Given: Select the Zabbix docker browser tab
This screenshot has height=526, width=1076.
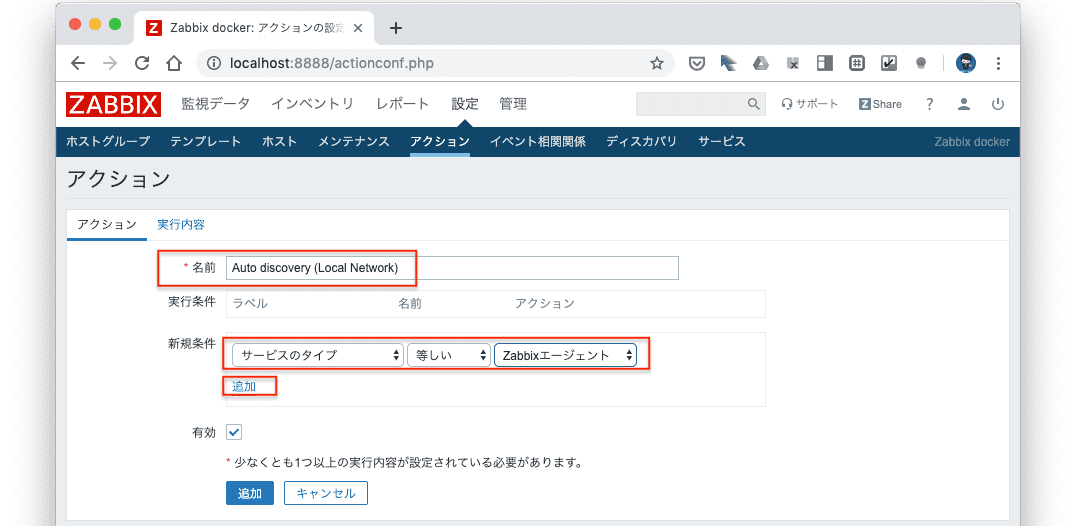Looking at the screenshot, I should (253, 28).
